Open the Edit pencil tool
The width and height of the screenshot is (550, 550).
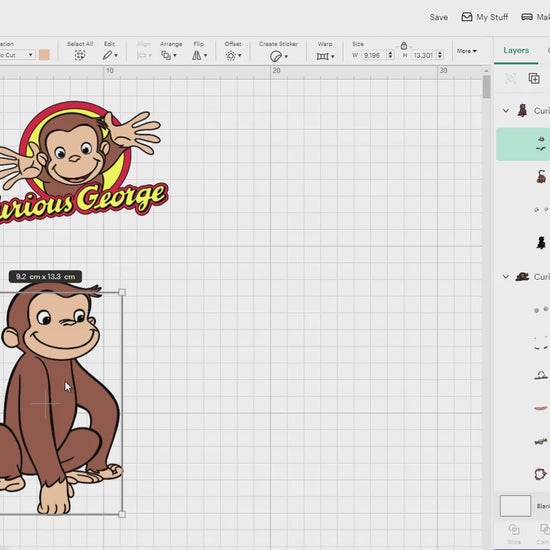tap(110, 55)
